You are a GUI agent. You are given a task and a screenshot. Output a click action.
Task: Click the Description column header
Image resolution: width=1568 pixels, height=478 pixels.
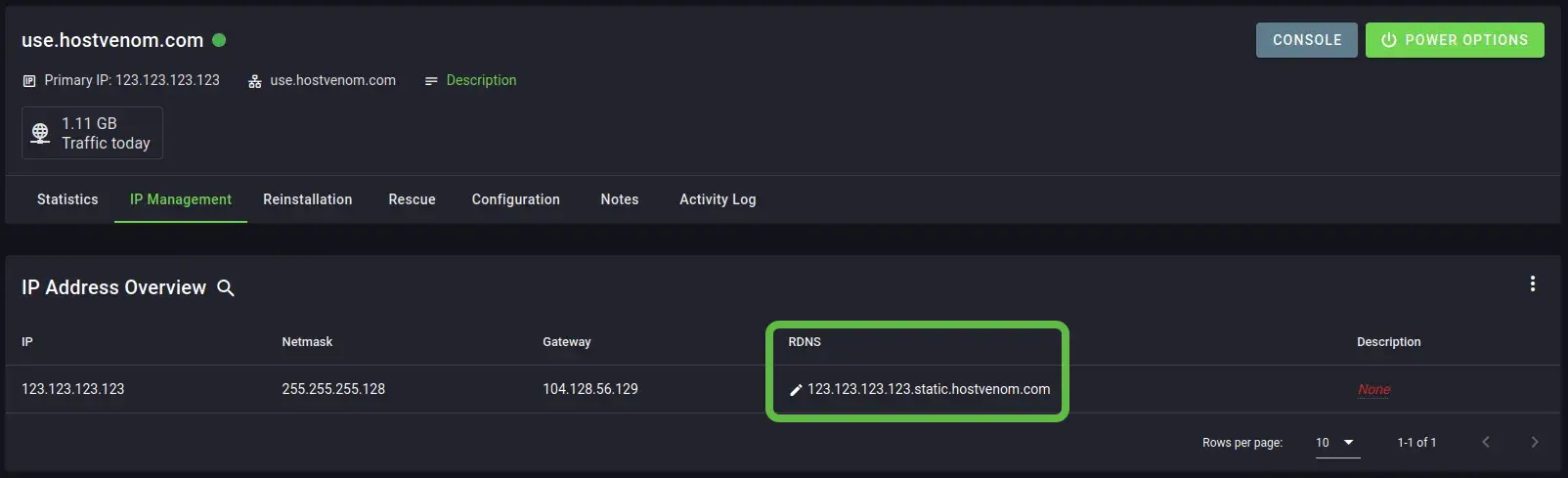point(1388,342)
